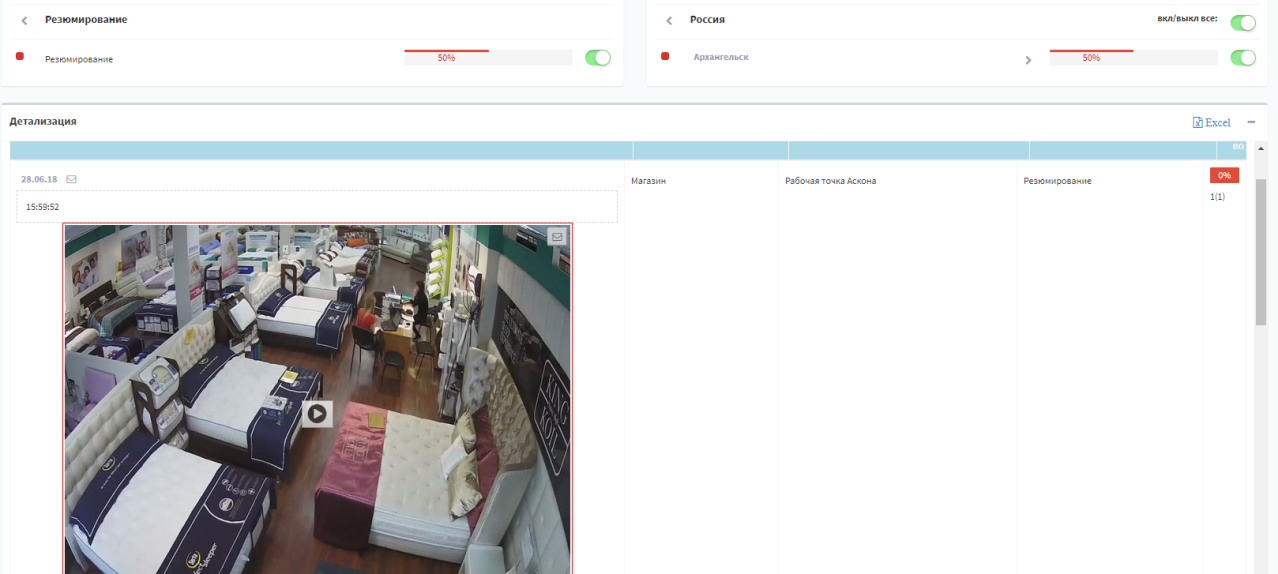Click the Архангельск 50% progress bar

click(1133, 57)
